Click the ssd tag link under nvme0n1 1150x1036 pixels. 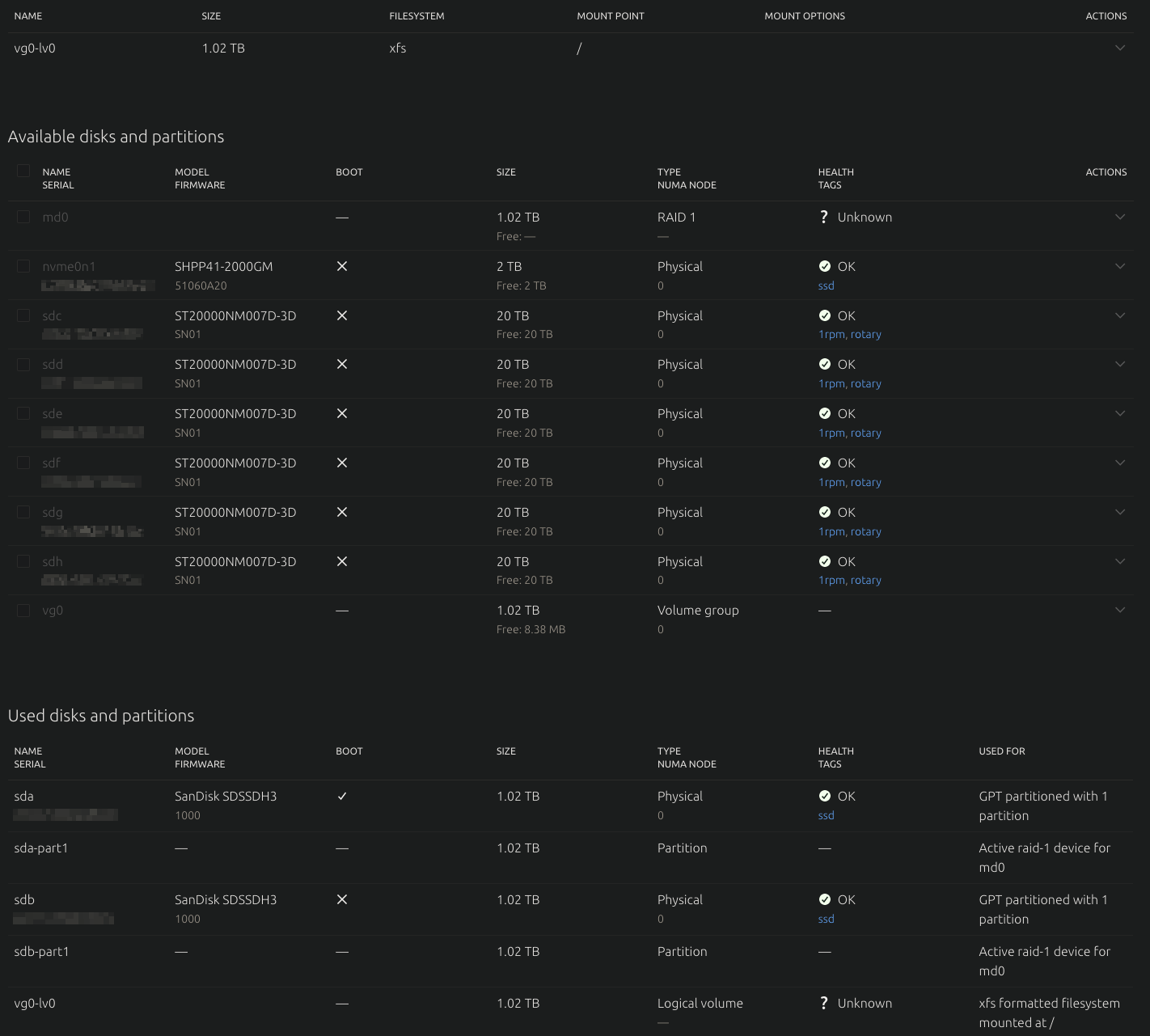pyautogui.click(x=826, y=286)
